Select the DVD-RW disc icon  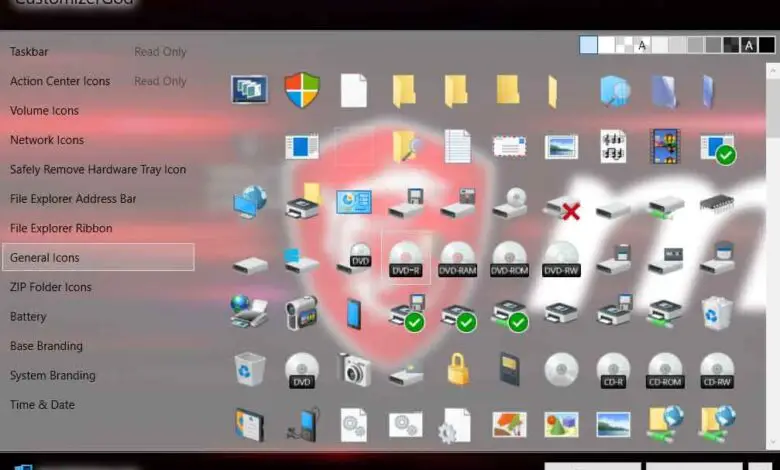[562, 259]
